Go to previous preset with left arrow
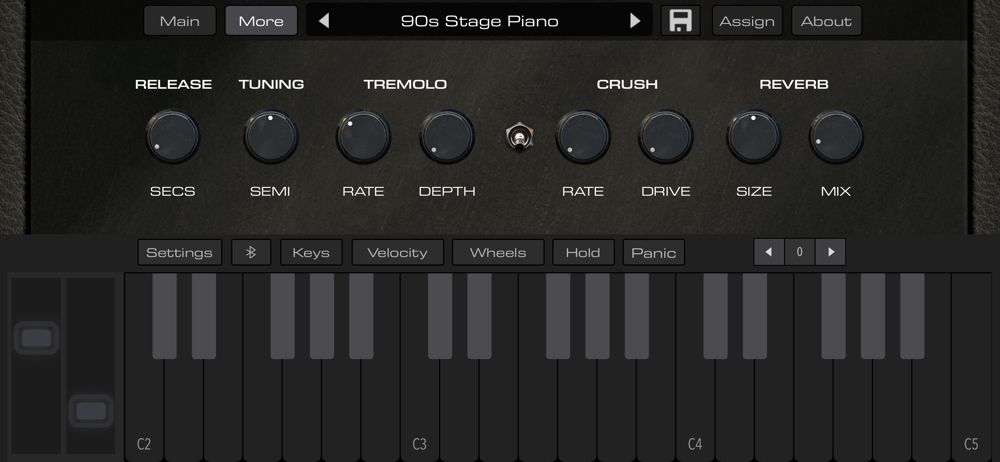Image resolution: width=1000 pixels, height=462 pixels. point(323,21)
